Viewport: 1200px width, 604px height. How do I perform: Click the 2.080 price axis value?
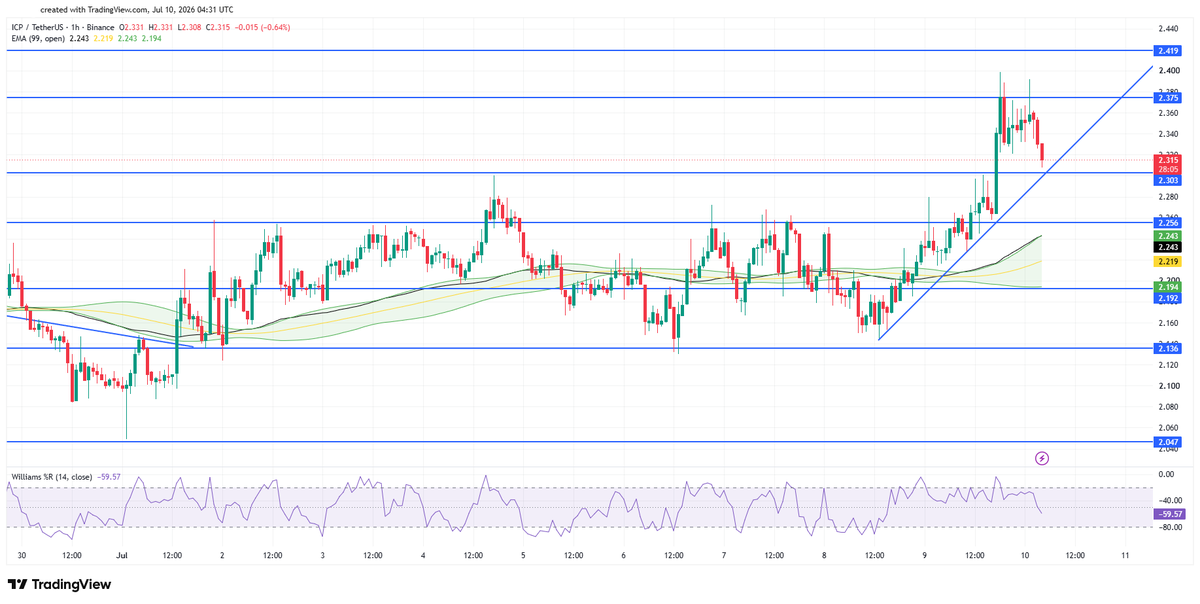coord(1168,407)
